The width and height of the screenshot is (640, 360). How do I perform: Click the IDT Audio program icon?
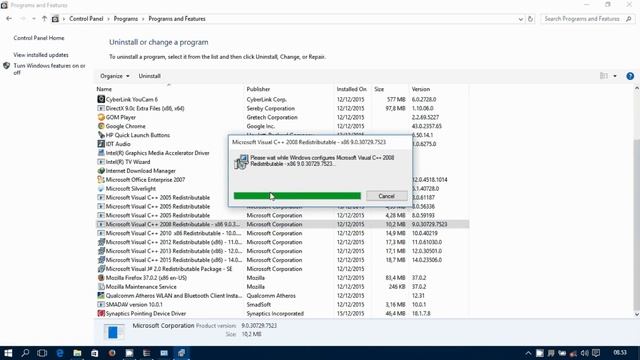tap(101, 144)
